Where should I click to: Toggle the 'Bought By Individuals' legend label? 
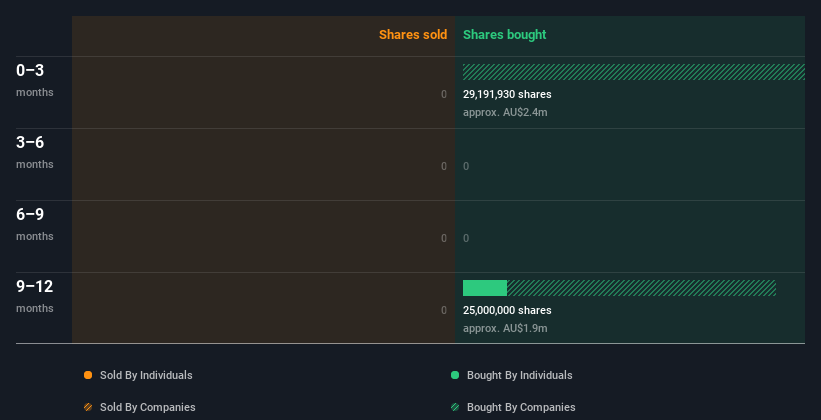point(519,375)
